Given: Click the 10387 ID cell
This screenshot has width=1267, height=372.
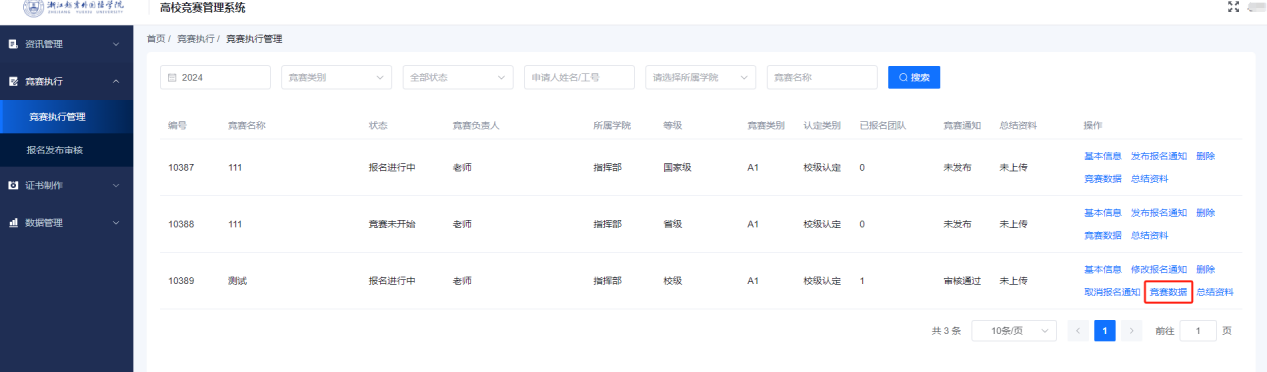Looking at the screenshot, I should coord(181,167).
